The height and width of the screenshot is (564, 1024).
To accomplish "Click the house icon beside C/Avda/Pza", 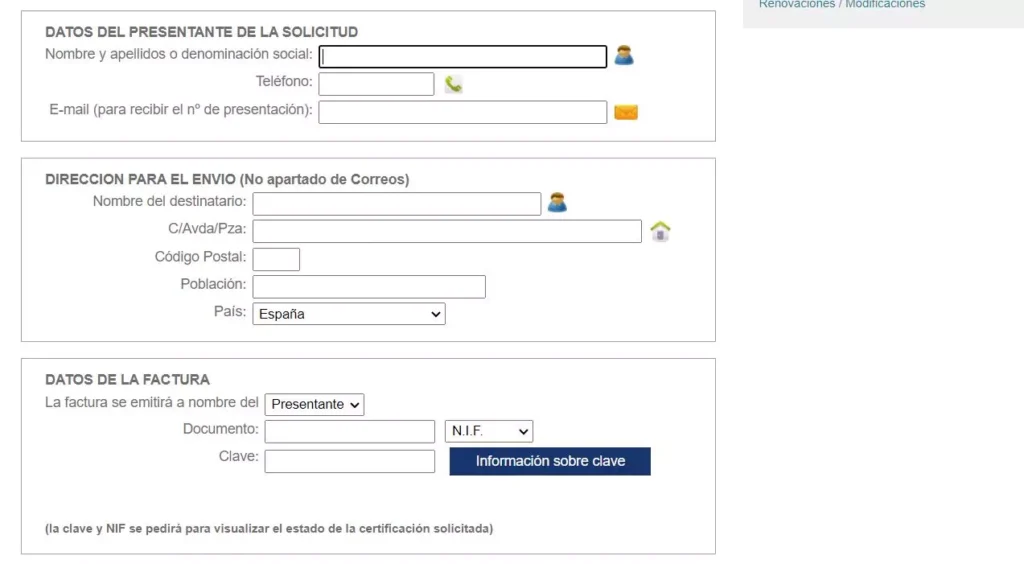I will click(660, 231).
